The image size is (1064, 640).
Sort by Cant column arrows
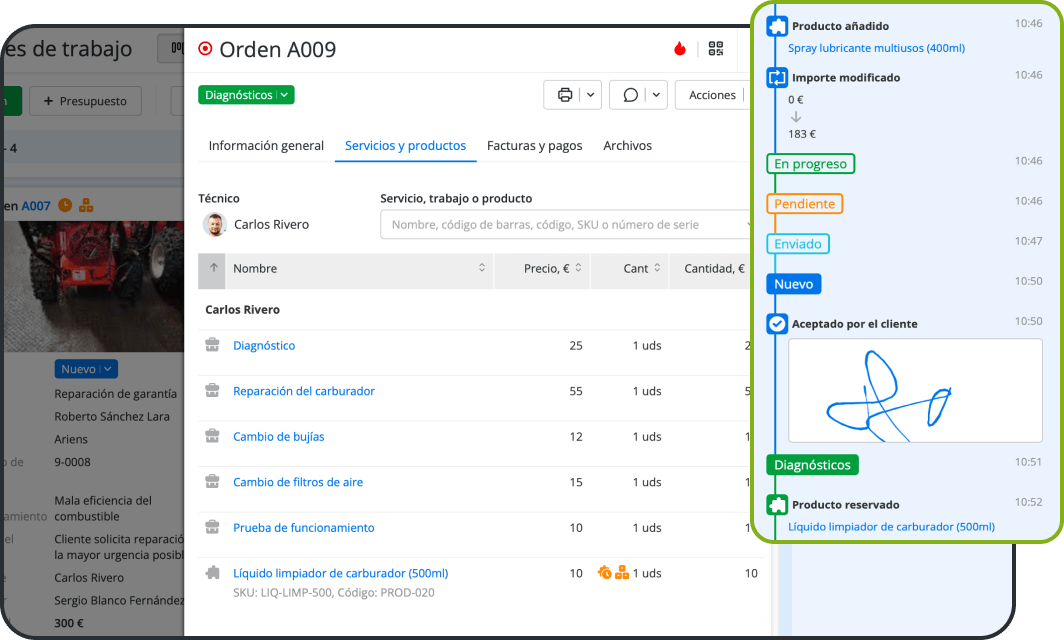(657, 267)
